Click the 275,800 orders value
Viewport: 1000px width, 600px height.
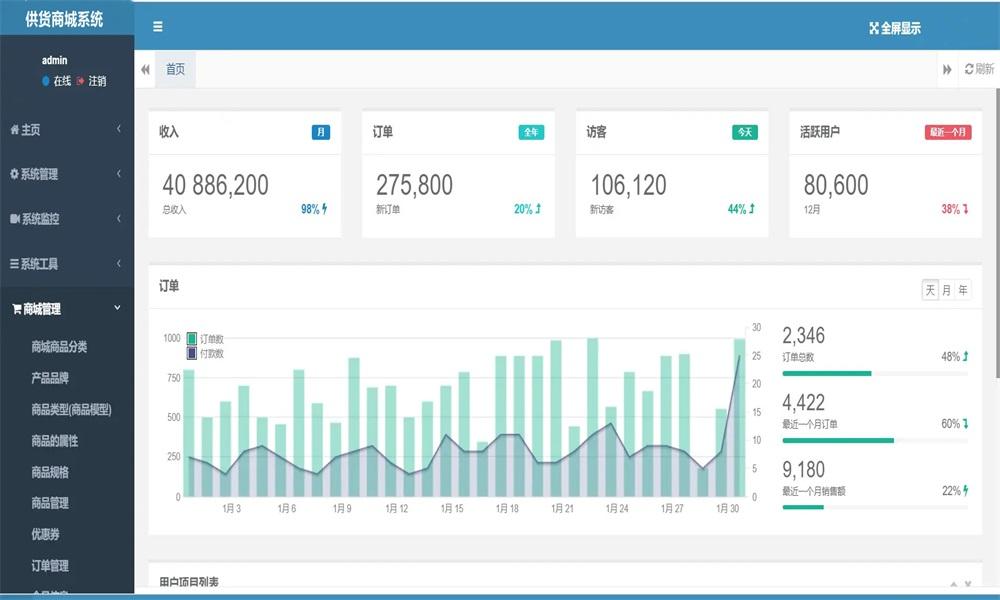click(x=415, y=186)
